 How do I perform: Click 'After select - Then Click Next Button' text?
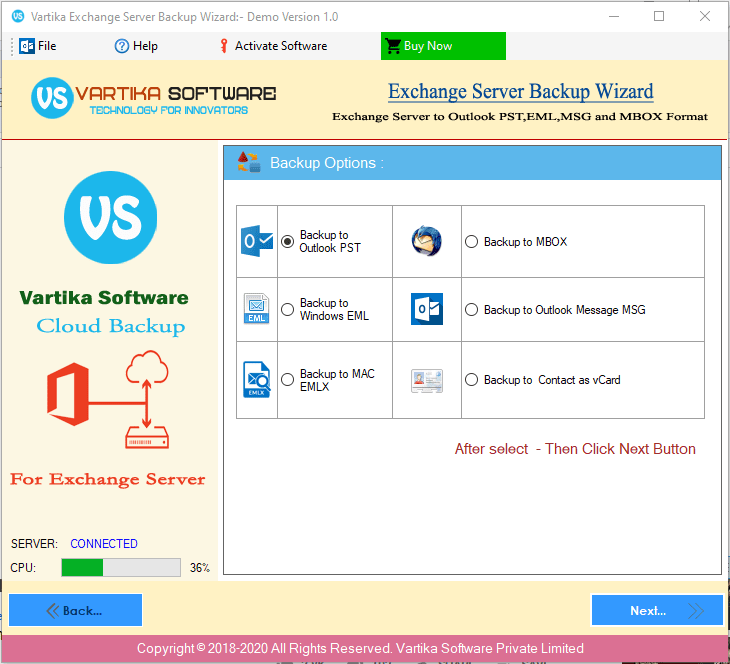click(575, 449)
